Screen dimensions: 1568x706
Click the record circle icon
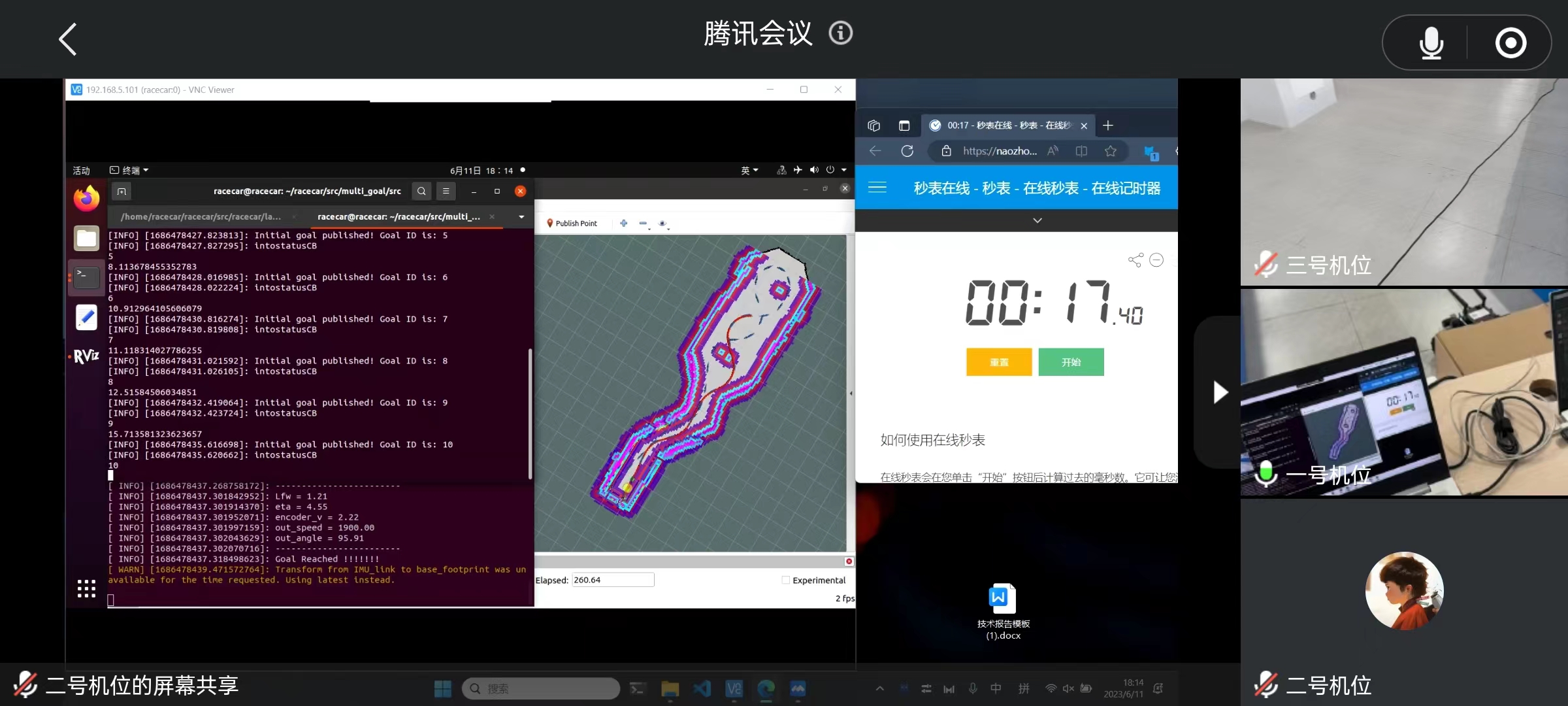[1511, 43]
